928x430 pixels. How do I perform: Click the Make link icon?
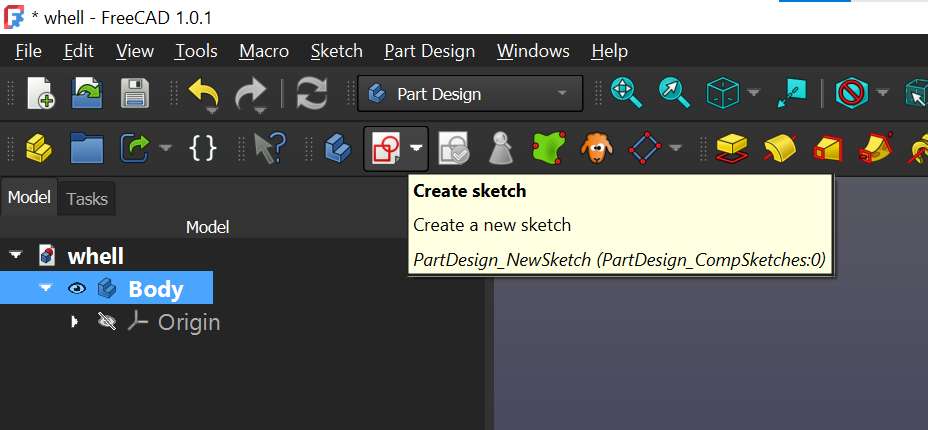[135, 148]
